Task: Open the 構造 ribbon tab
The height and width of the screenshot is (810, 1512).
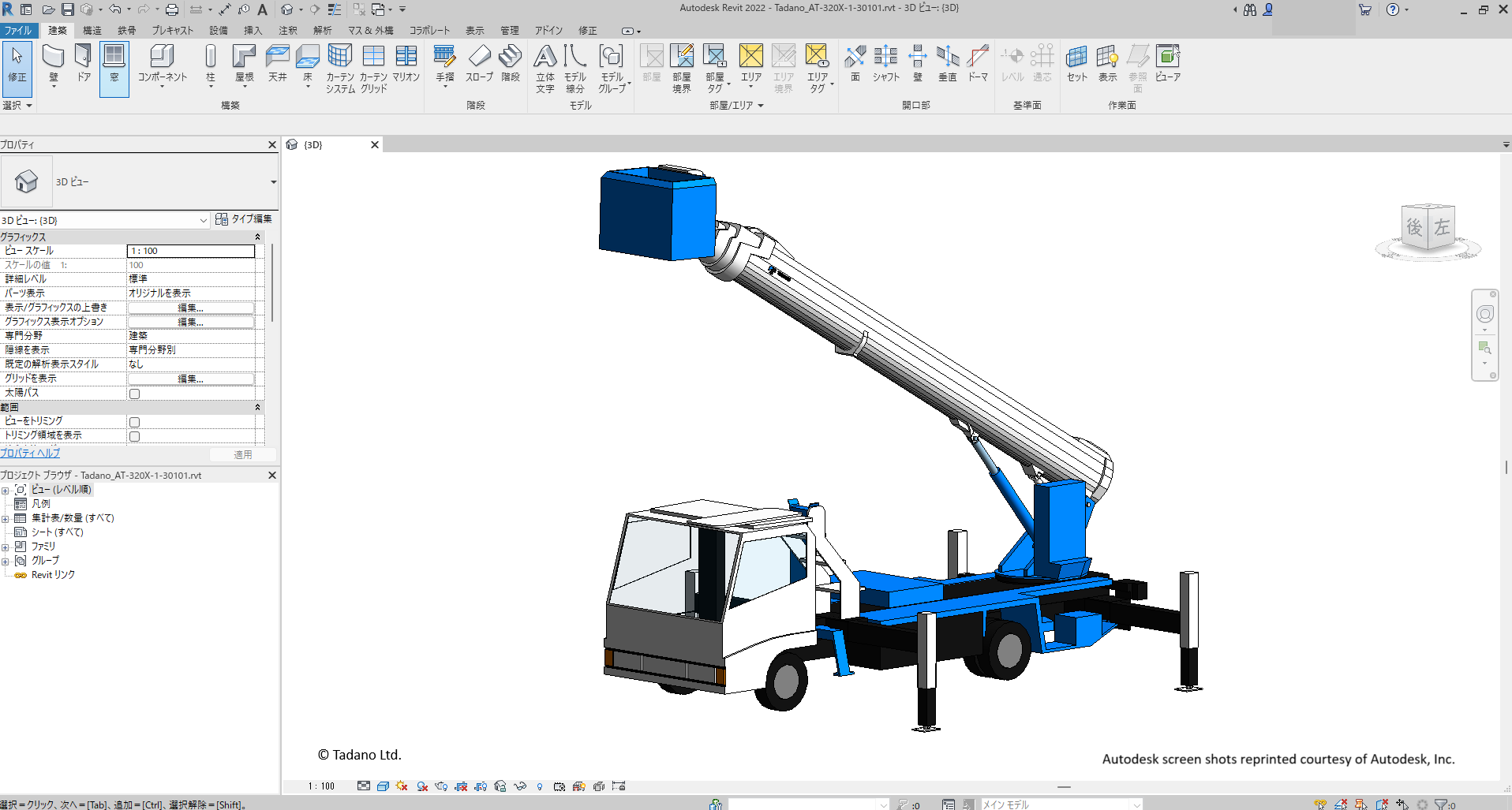Action: tap(92, 31)
